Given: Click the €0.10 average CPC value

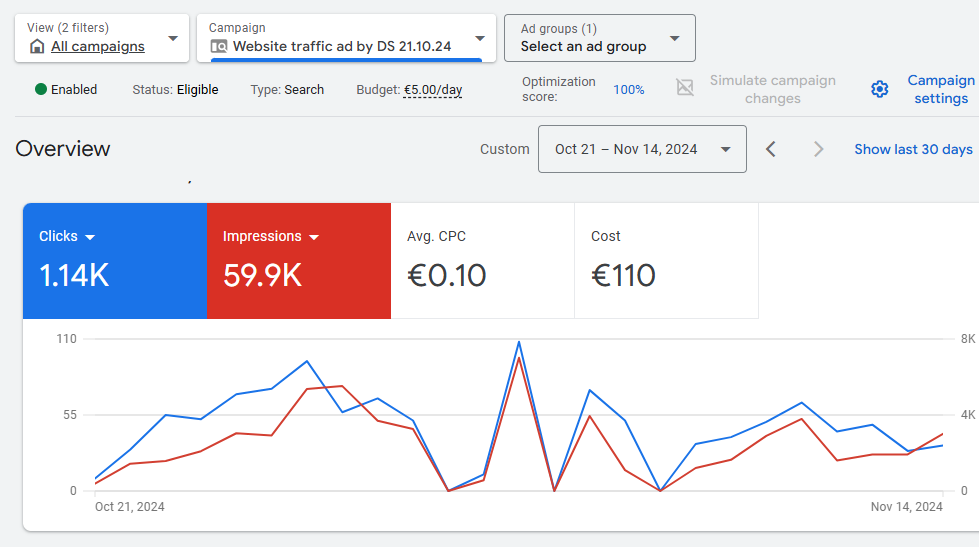Looking at the screenshot, I should 446,275.
